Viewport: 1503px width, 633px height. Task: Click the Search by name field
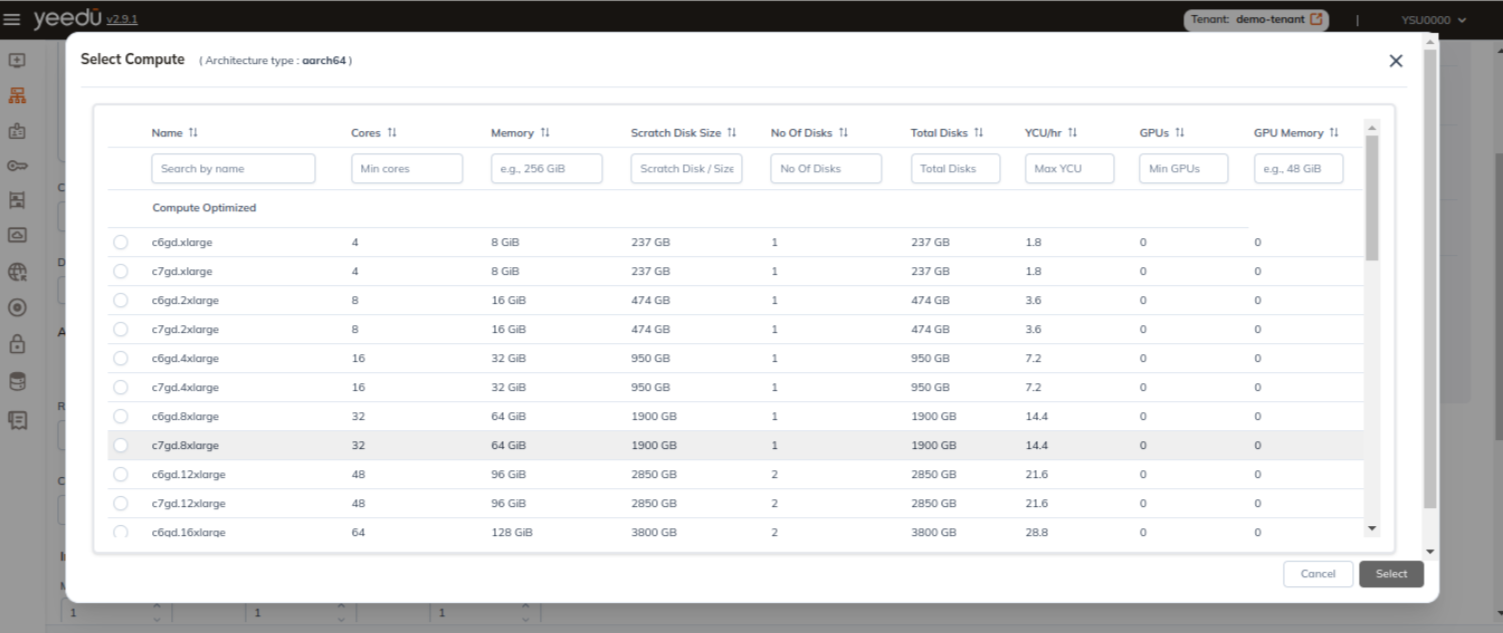[x=233, y=169]
